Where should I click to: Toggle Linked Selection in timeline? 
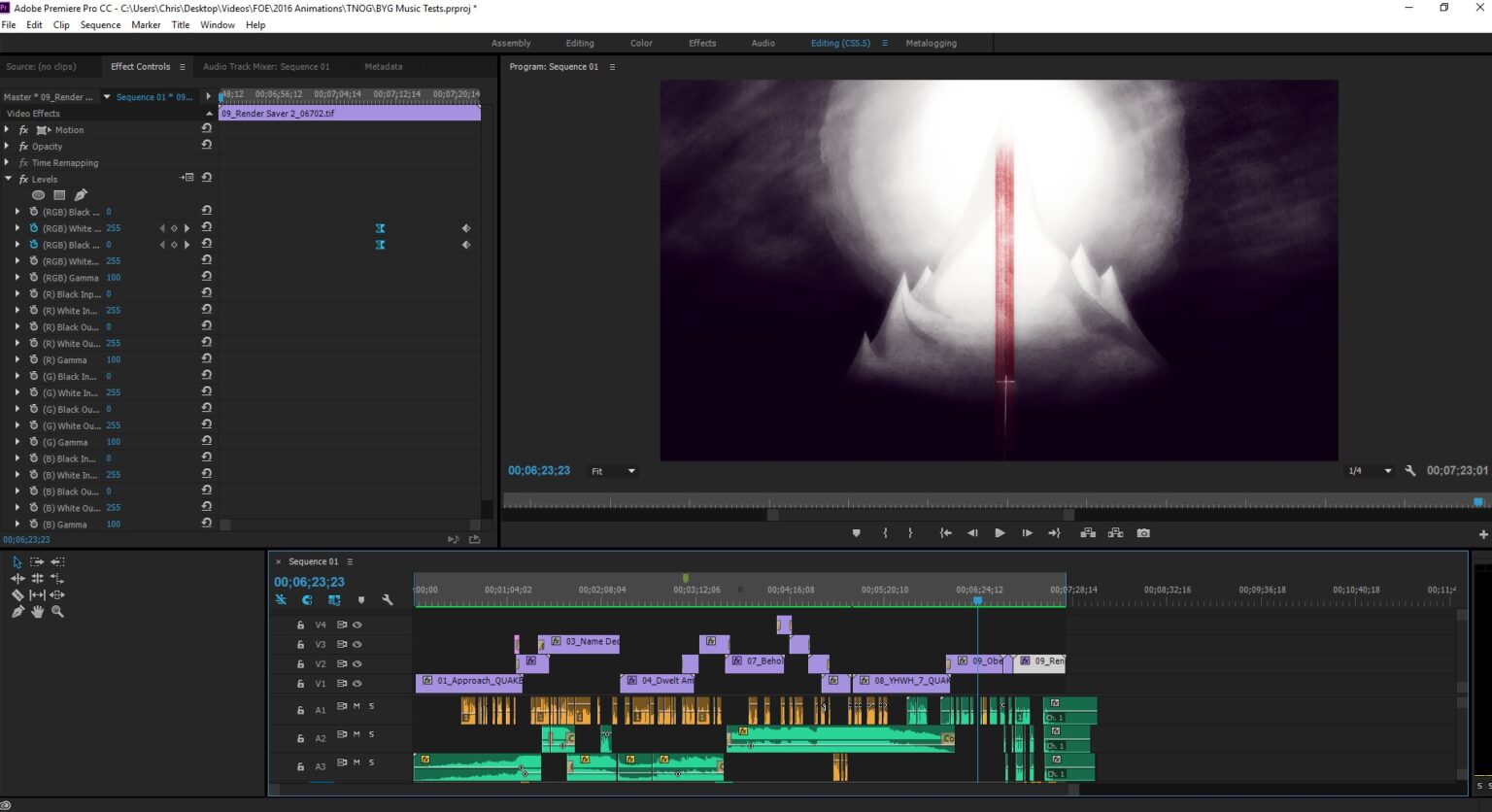coord(334,600)
